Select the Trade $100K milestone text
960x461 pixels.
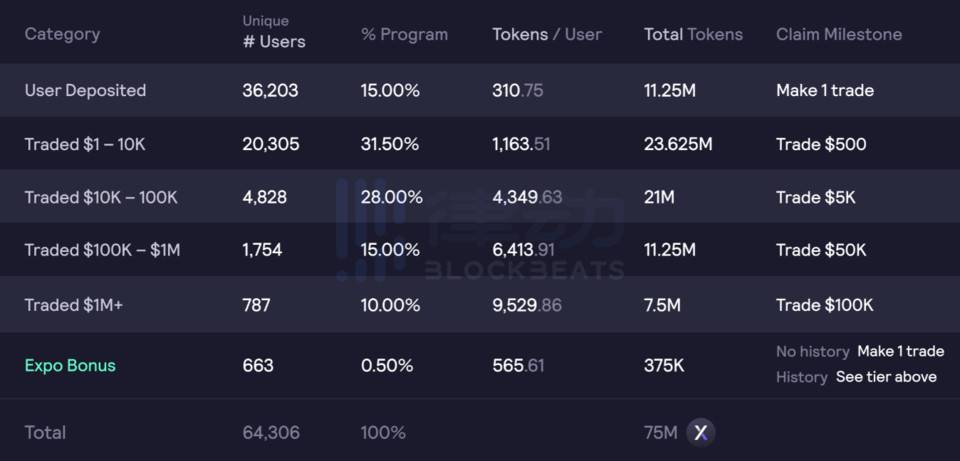825,305
